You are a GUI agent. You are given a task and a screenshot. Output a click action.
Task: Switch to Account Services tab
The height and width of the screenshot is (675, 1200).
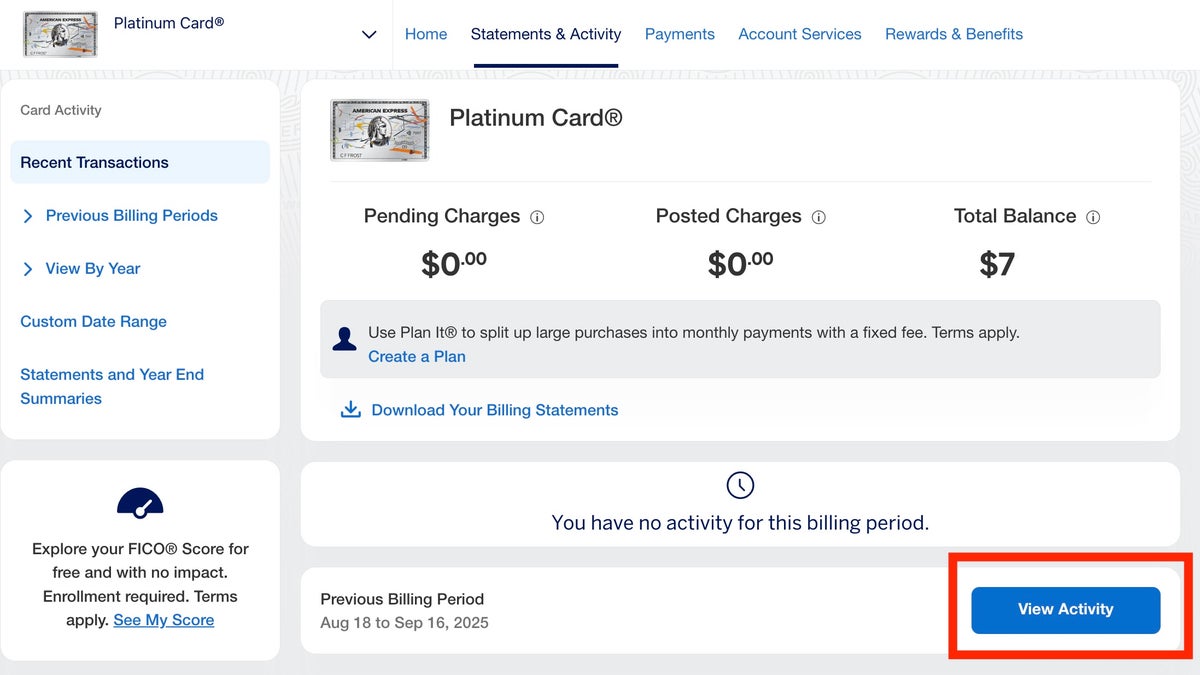pyautogui.click(x=800, y=34)
